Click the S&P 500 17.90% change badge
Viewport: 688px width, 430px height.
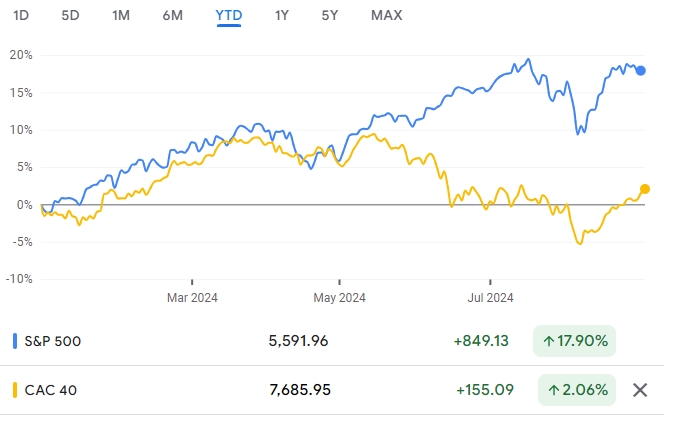point(575,341)
